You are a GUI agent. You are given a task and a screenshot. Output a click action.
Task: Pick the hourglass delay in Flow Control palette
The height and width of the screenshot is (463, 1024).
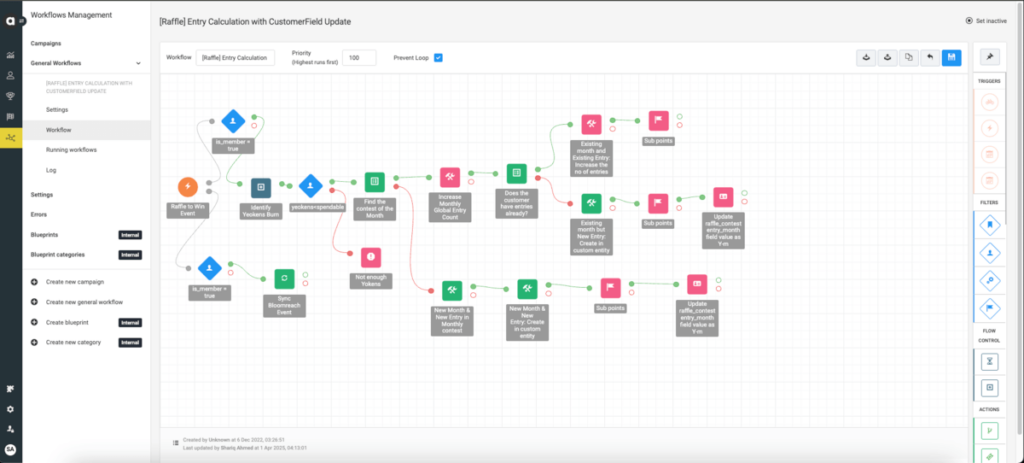coord(990,360)
